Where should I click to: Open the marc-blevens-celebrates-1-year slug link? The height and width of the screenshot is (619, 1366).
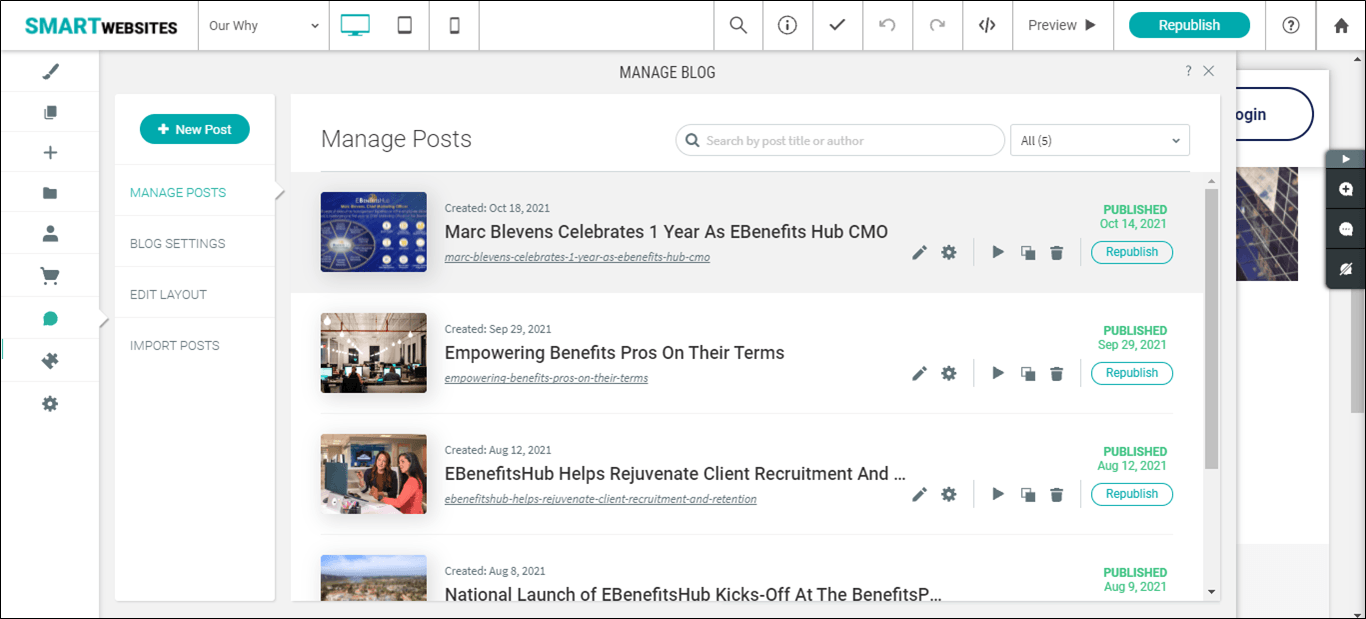point(577,257)
